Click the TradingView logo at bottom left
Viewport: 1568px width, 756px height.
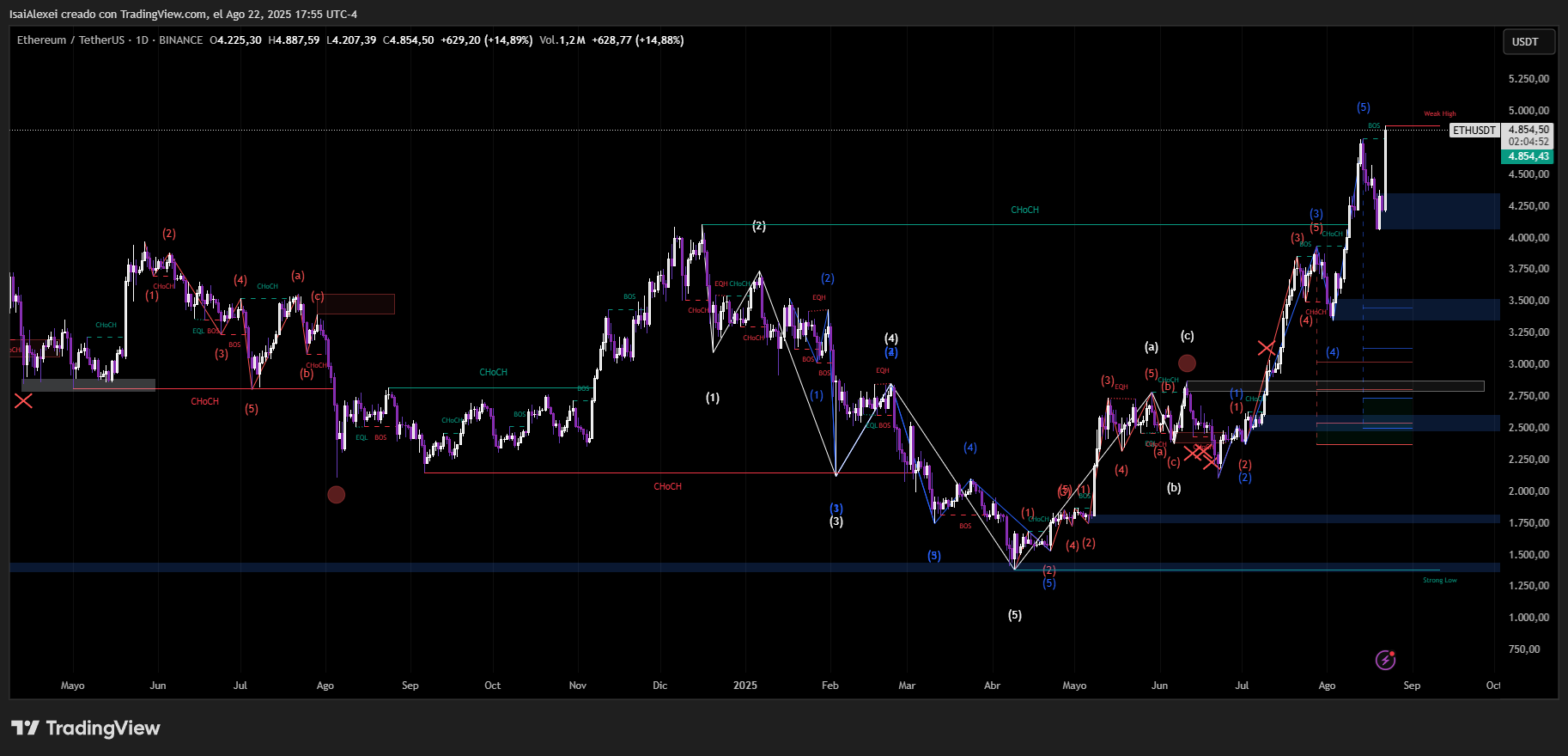point(86,729)
